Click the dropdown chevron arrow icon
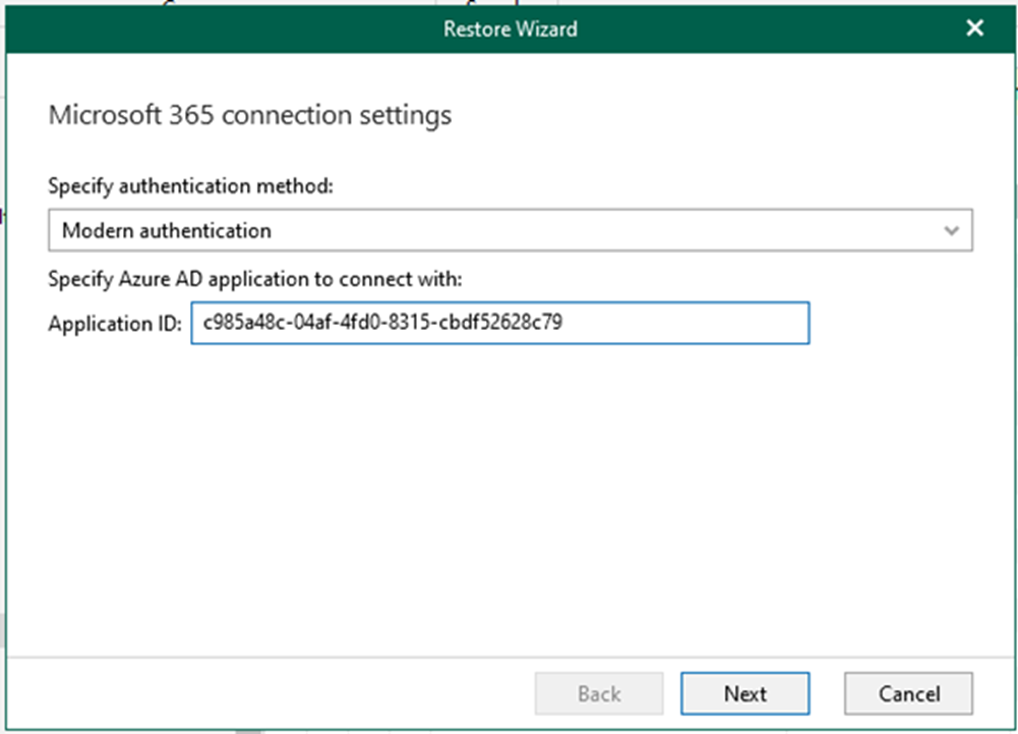 [951, 230]
